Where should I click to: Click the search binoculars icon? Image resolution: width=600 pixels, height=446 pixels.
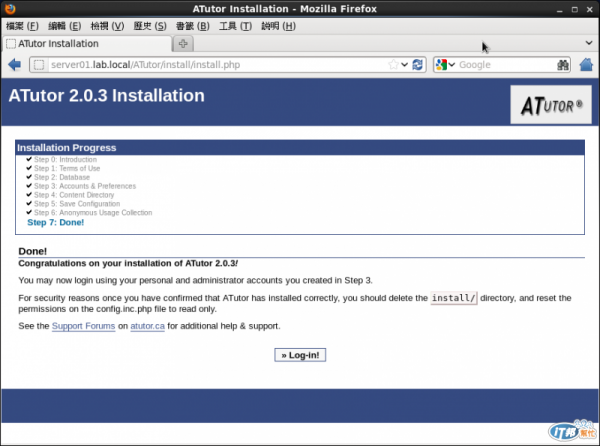[562, 65]
